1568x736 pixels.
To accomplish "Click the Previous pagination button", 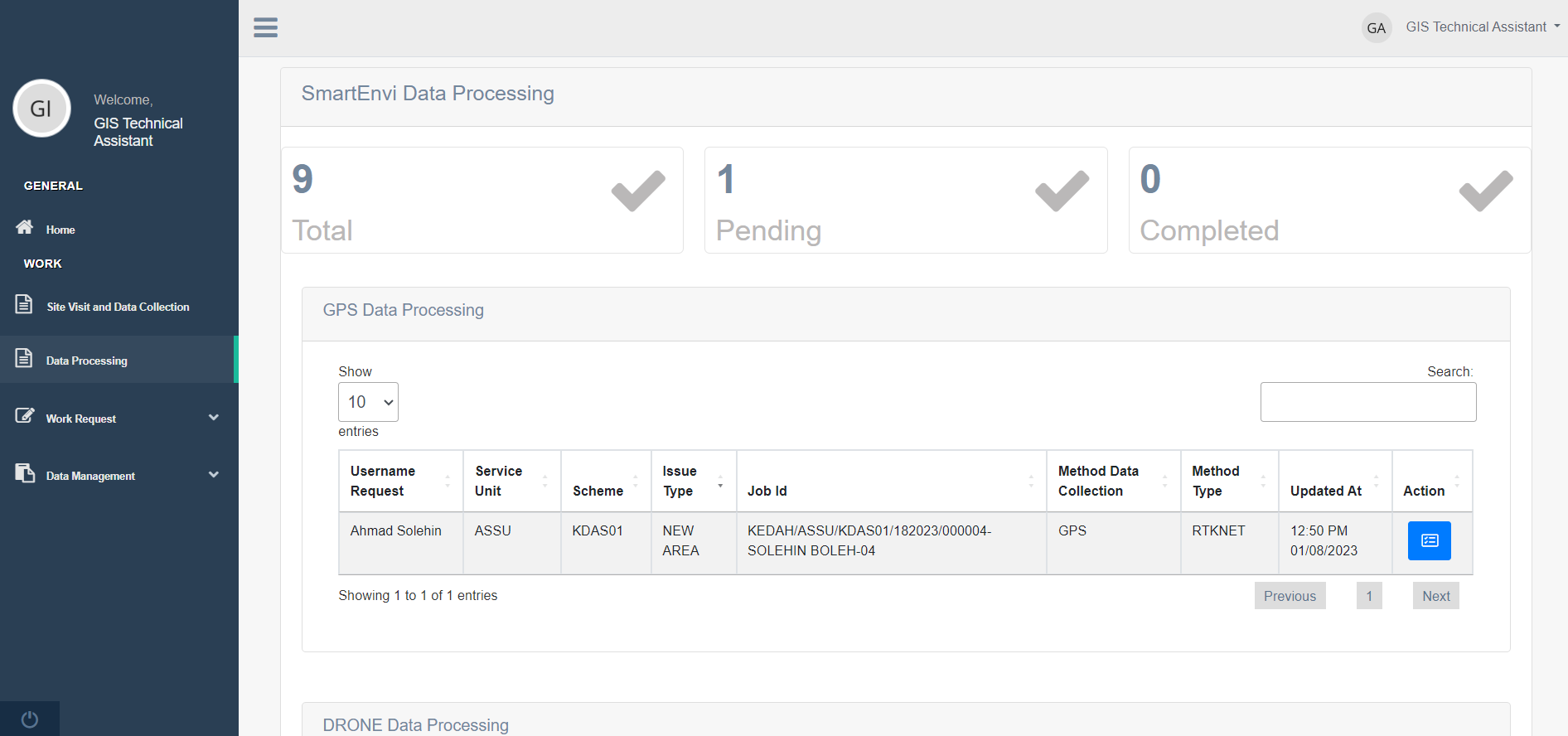I will [1290, 596].
